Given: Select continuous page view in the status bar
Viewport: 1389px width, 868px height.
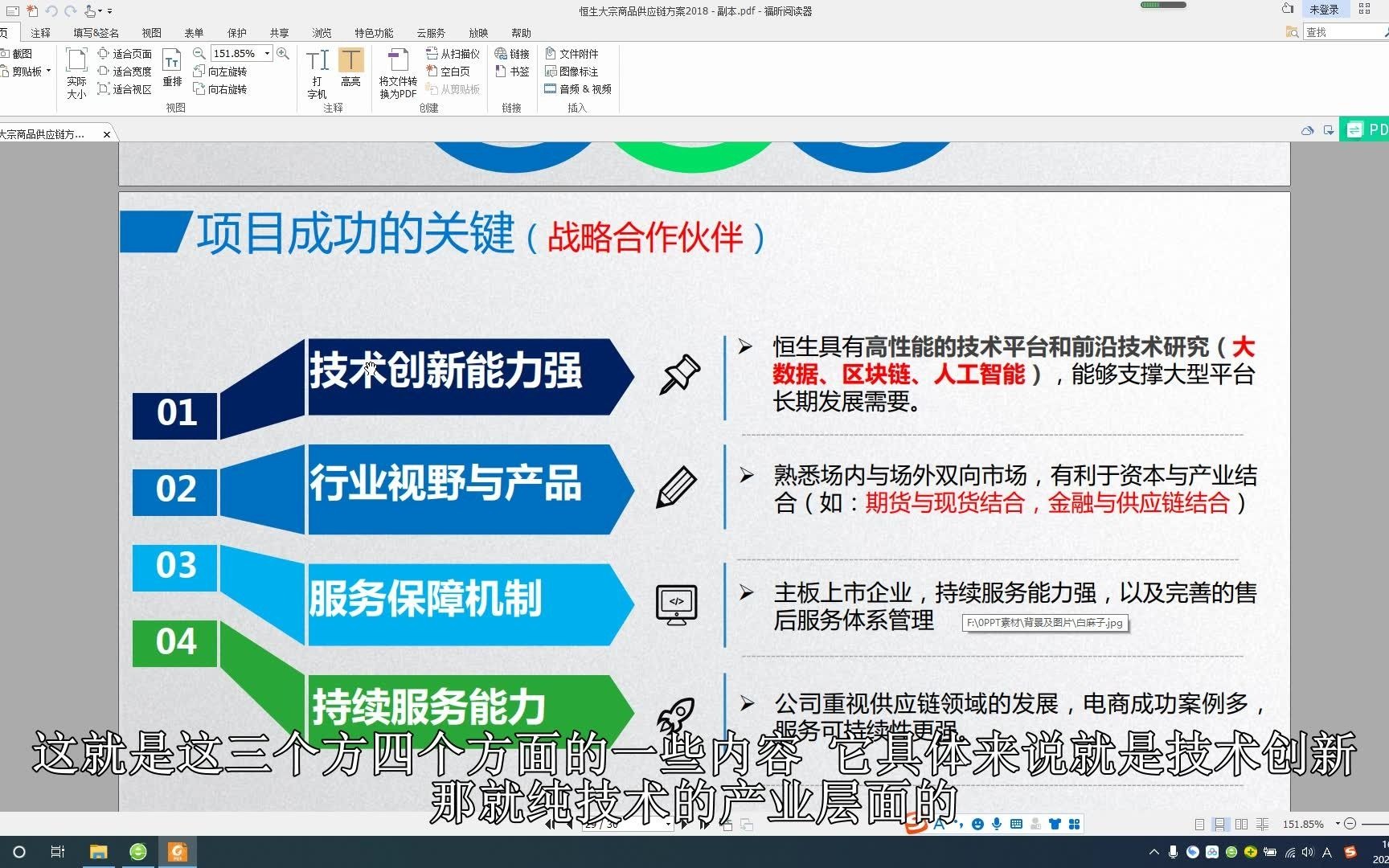Looking at the screenshot, I should tap(1220, 824).
